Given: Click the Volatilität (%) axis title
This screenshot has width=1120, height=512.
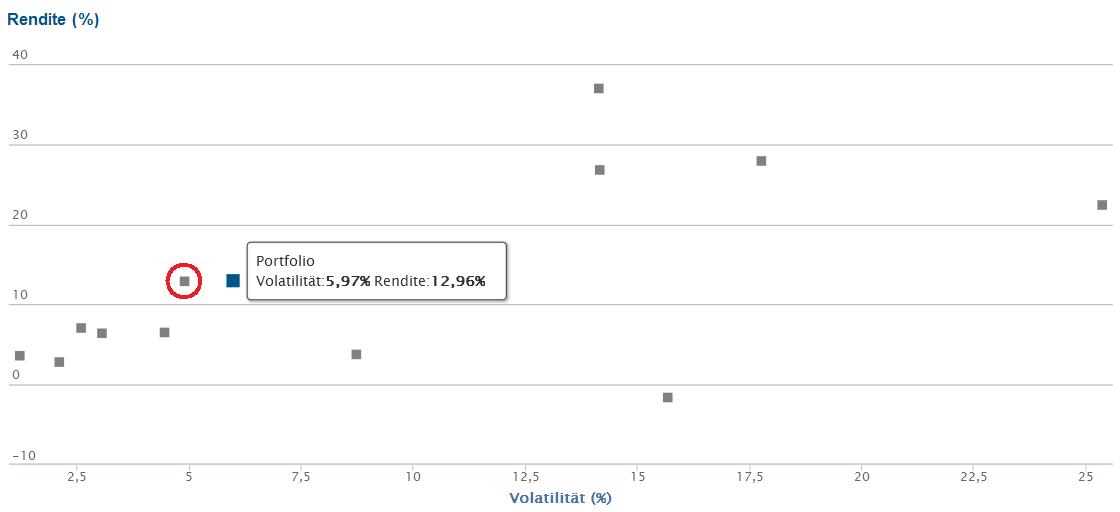Looking at the screenshot, I should tap(560, 498).
